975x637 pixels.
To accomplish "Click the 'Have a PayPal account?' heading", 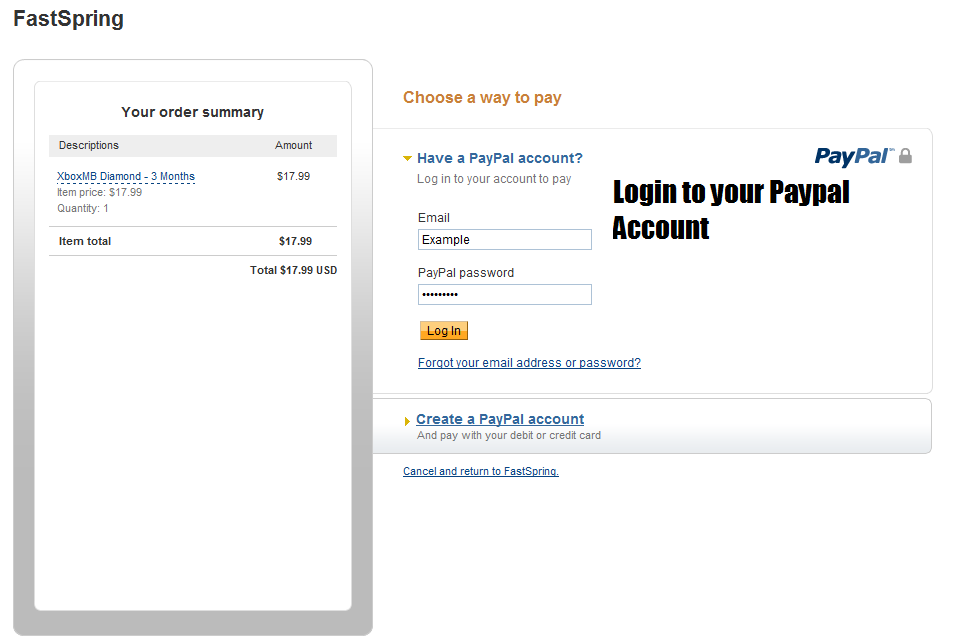I will click(x=499, y=158).
